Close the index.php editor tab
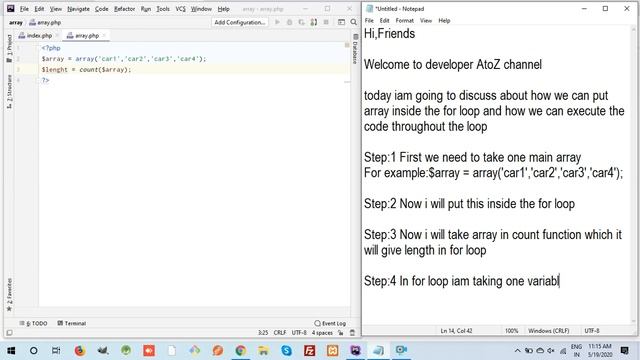 [57, 36]
